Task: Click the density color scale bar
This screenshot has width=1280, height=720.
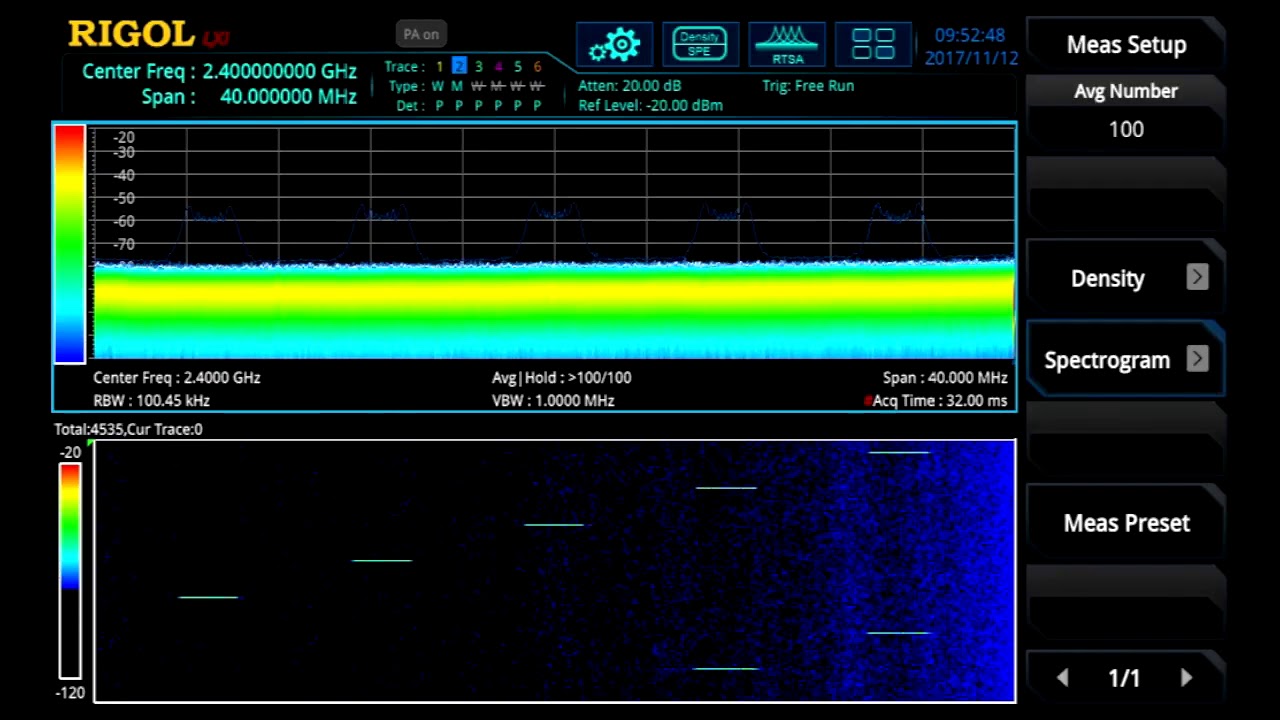Action: [70, 244]
